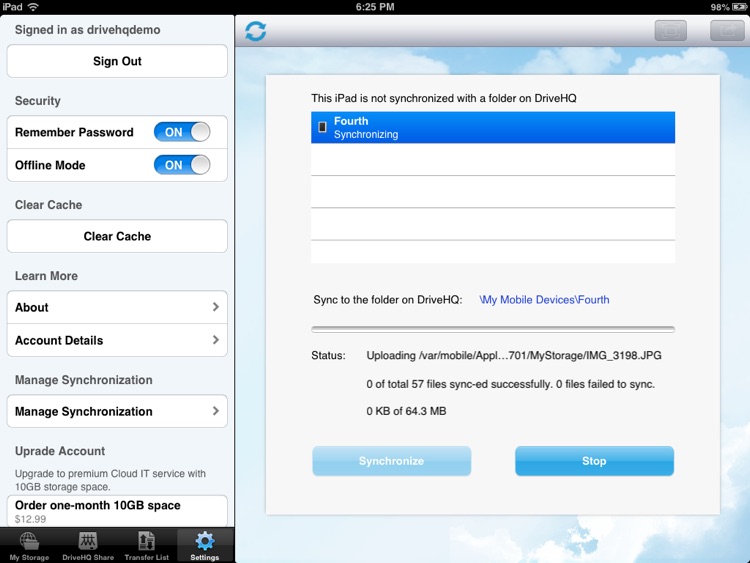Click the $12.99 price text

coord(31,519)
